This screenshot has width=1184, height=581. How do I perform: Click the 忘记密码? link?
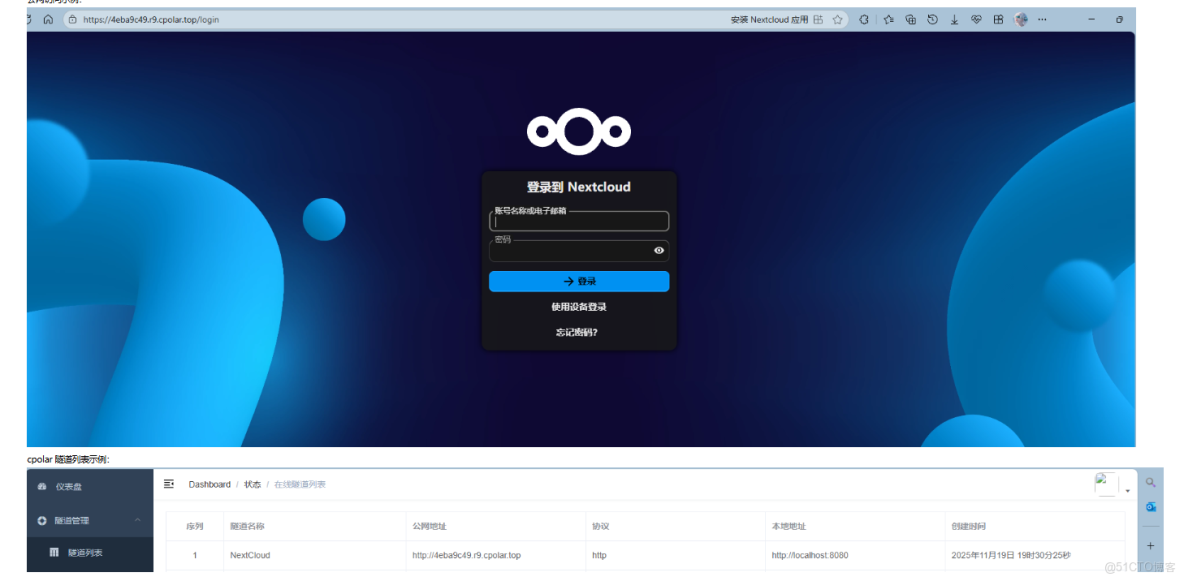[578, 331]
